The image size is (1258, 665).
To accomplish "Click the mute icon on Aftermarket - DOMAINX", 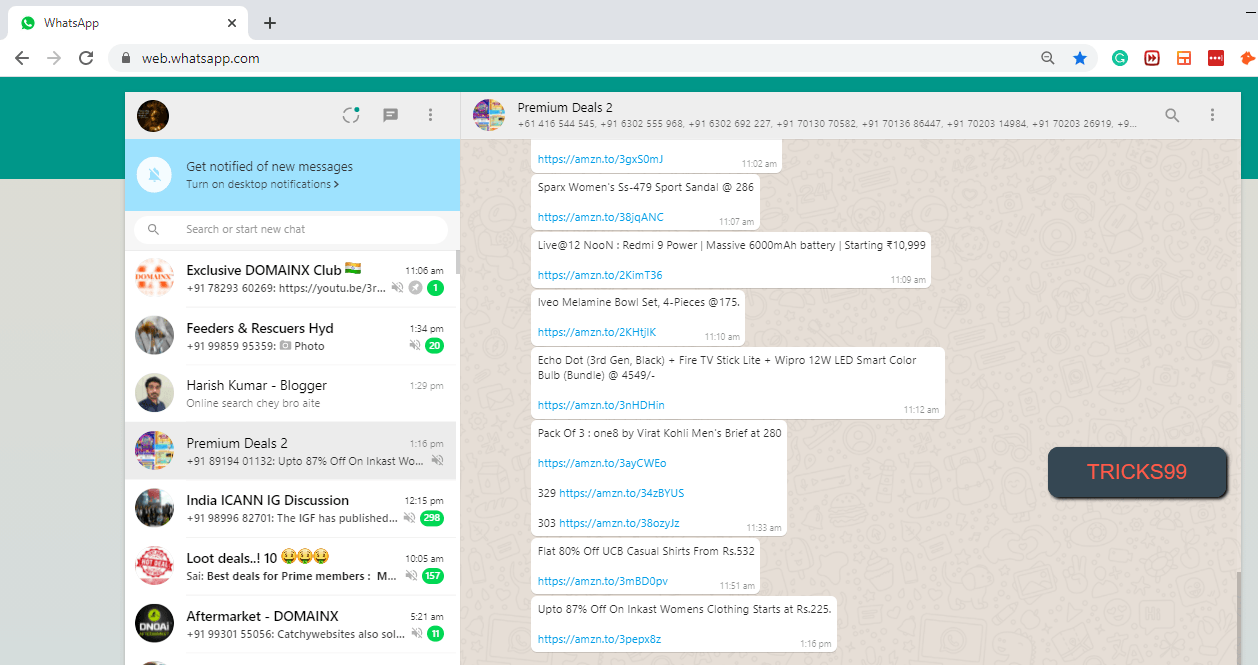I will point(415,634).
